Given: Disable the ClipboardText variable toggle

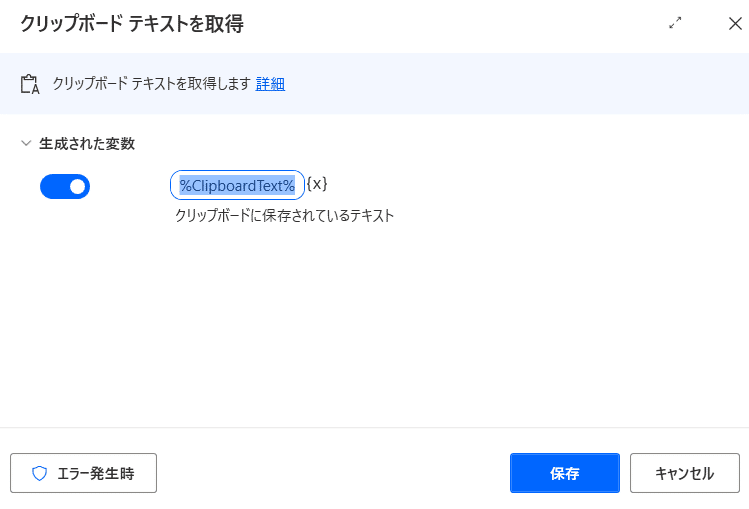Looking at the screenshot, I should tap(65, 186).
